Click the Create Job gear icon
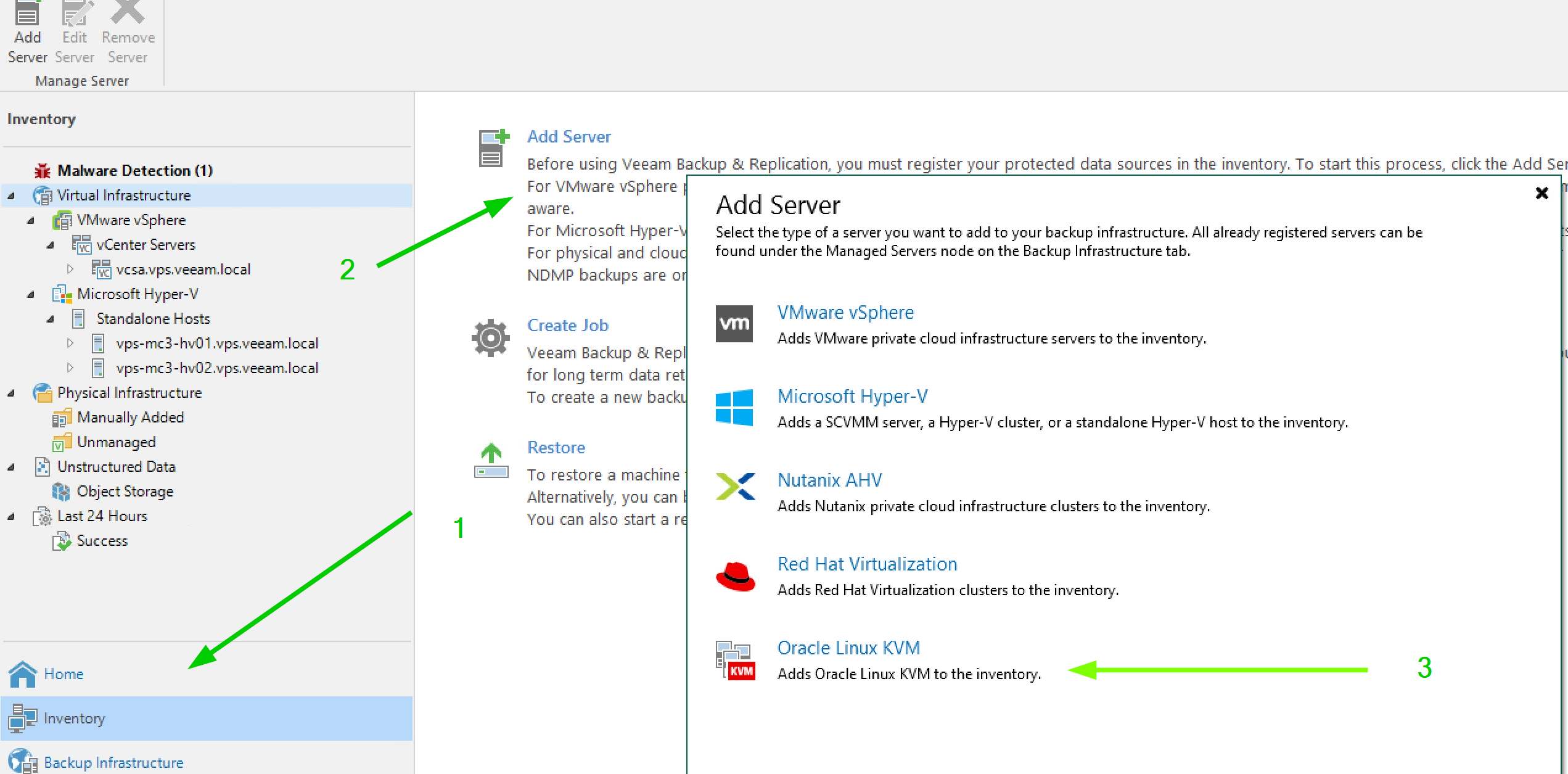 point(491,338)
